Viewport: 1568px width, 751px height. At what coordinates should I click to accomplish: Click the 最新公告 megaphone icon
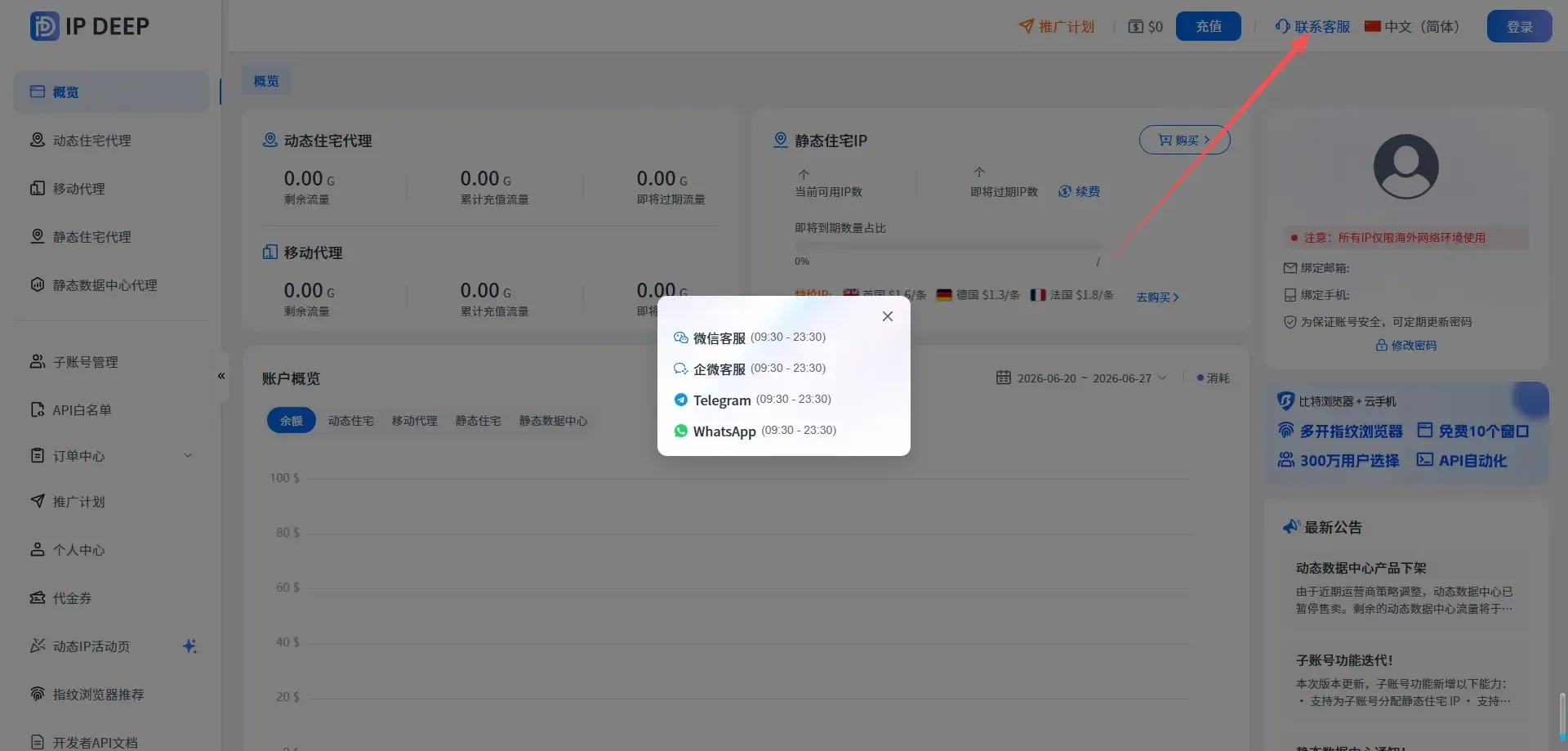pyautogui.click(x=1290, y=526)
